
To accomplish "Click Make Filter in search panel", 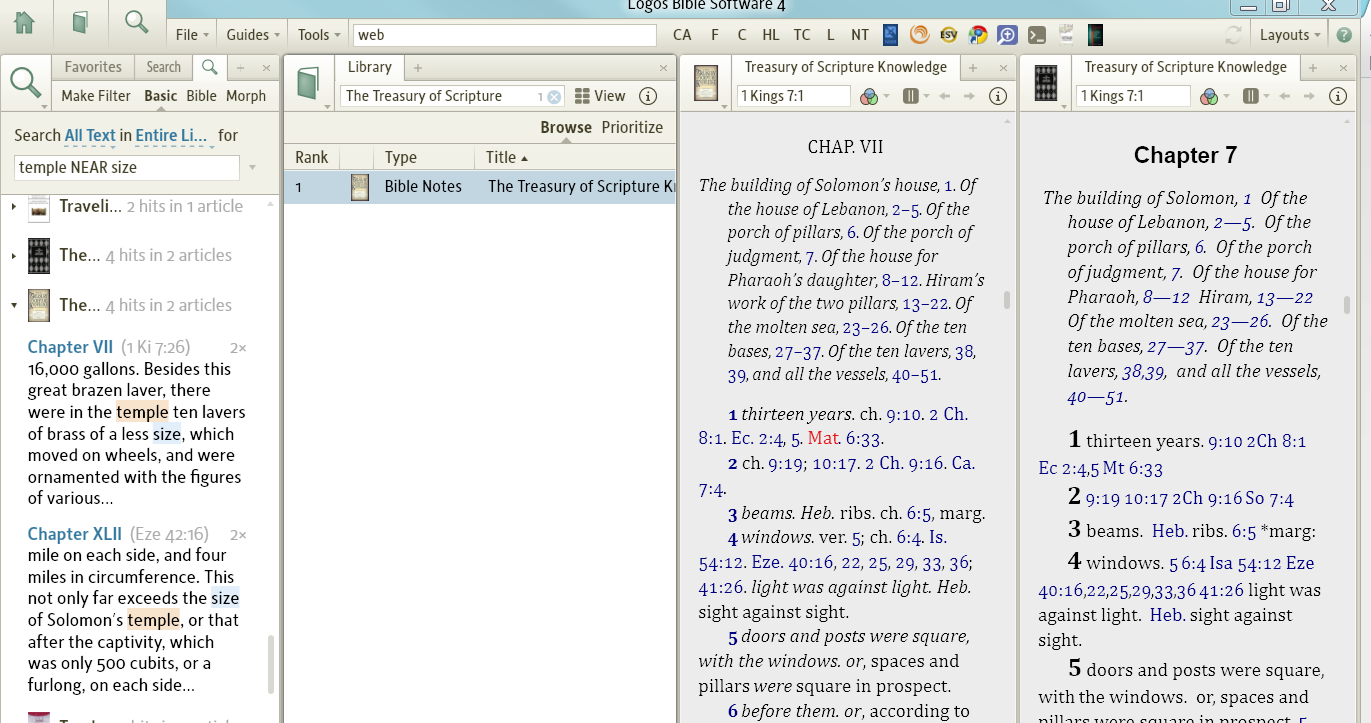I will 96,96.
